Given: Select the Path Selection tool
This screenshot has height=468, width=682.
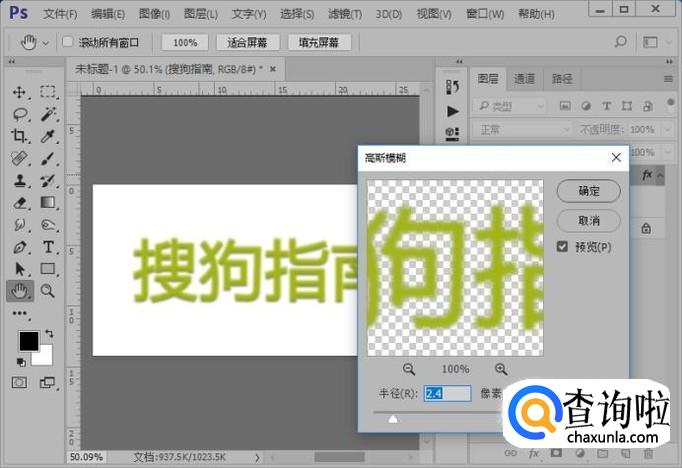Looking at the screenshot, I should 19,269.
